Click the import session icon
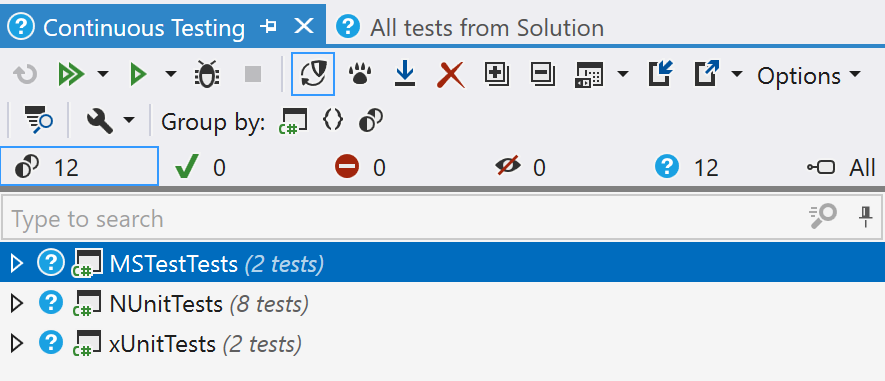The image size is (885, 381). coord(661,74)
